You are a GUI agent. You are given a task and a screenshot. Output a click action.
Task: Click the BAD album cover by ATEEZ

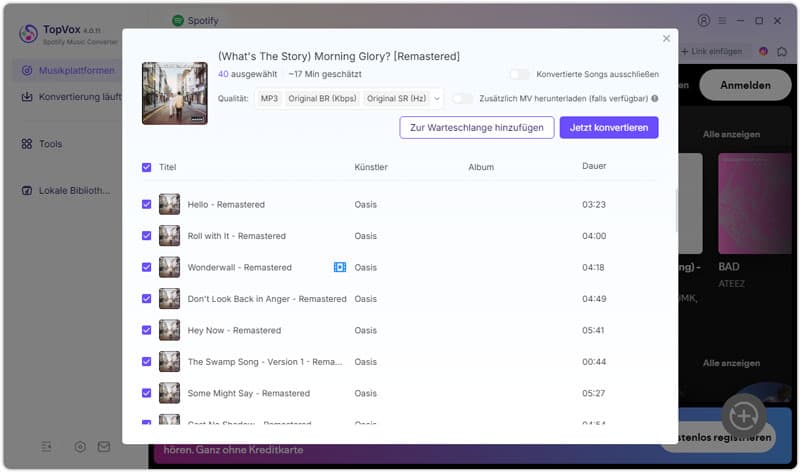(x=757, y=203)
